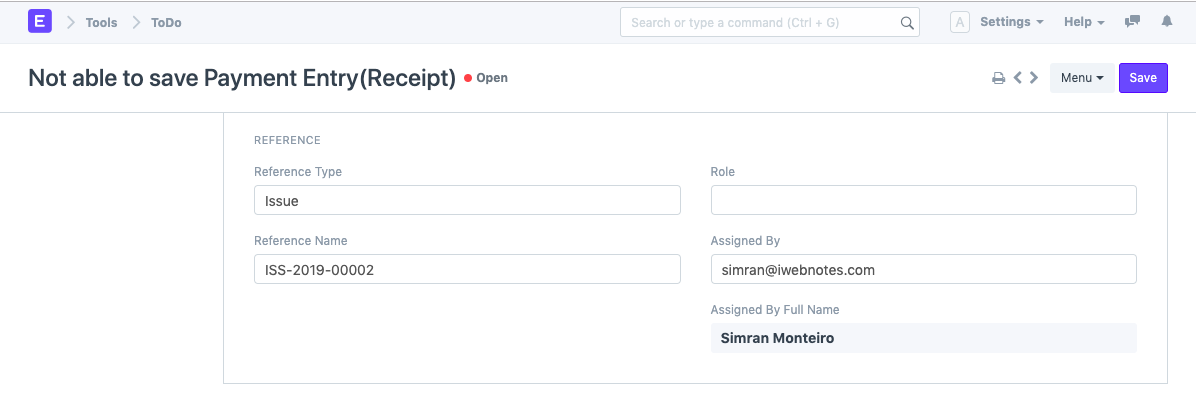Go to the next document arrow
This screenshot has width=1196, height=404.
(1033, 77)
